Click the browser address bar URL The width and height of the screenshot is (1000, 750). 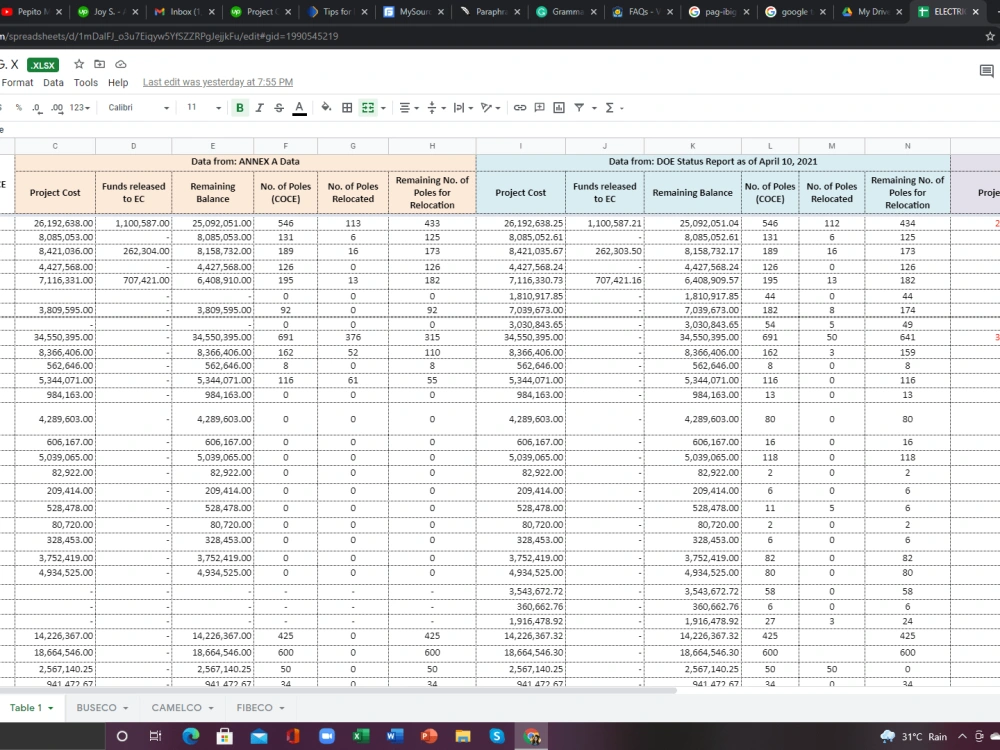pos(170,36)
